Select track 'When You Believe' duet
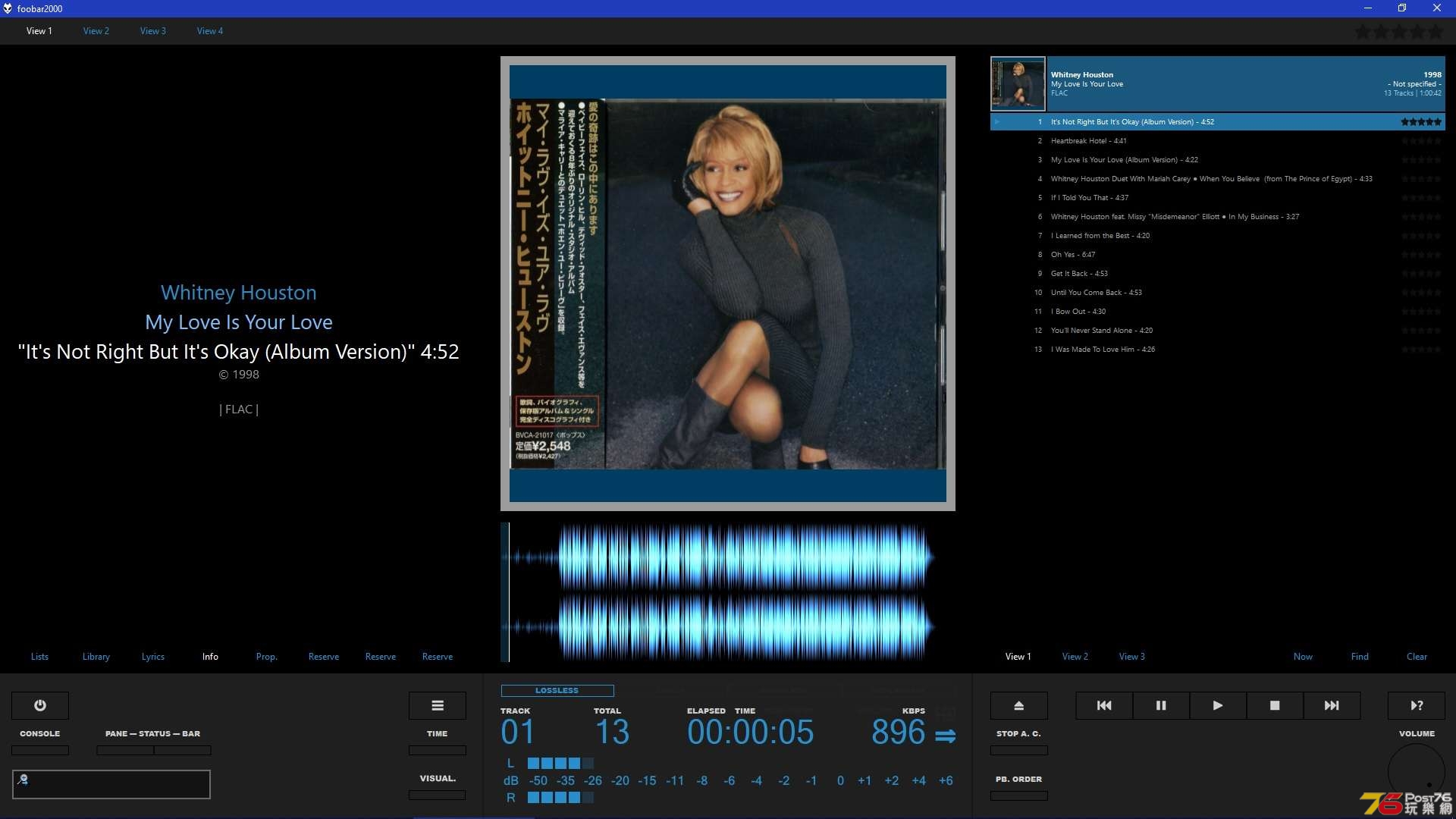The height and width of the screenshot is (819, 1456). click(1218, 179)
